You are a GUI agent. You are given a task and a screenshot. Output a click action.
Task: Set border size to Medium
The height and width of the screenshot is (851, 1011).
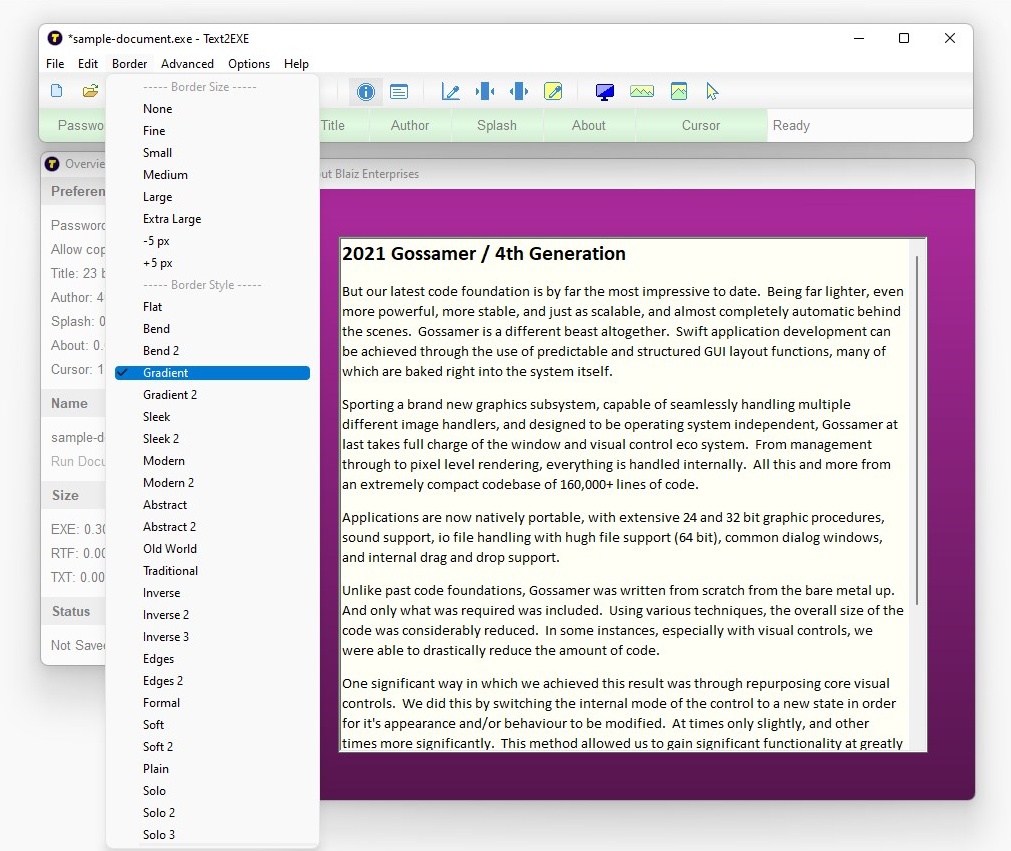click(x=165, y=175)
